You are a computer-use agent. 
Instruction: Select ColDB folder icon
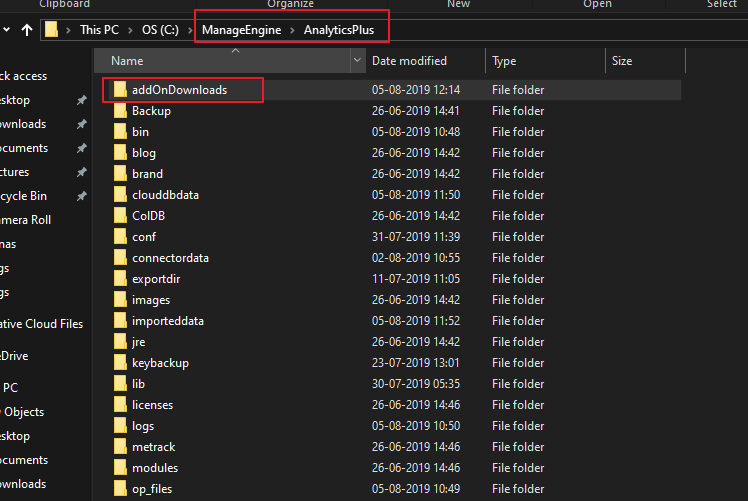click(x=120, y=216)
